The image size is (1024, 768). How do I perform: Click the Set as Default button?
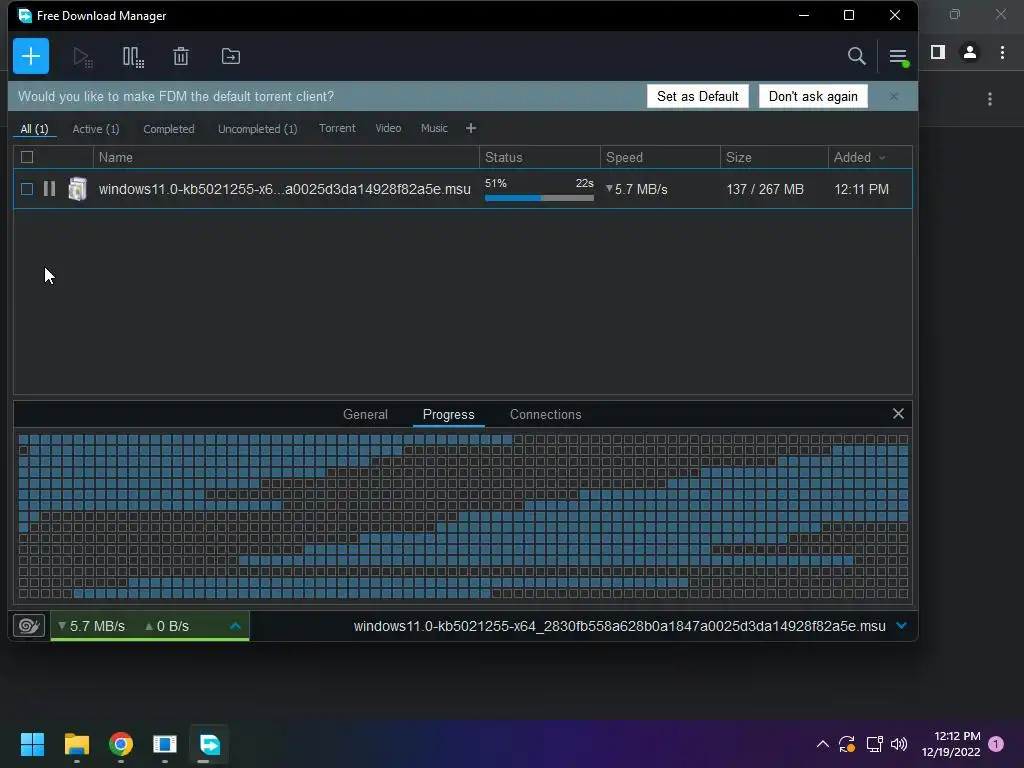(x=697, y=96)
